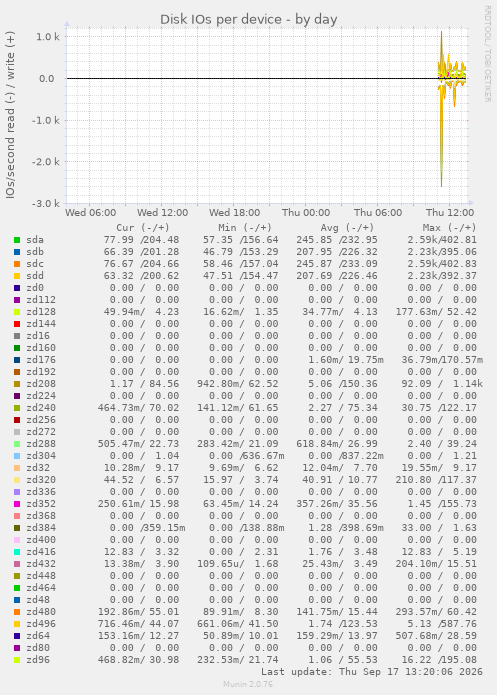This screenshot has width=497, height=695.
Task: Select the zd240 legend color swatch
Action: (x=17, y=408)
